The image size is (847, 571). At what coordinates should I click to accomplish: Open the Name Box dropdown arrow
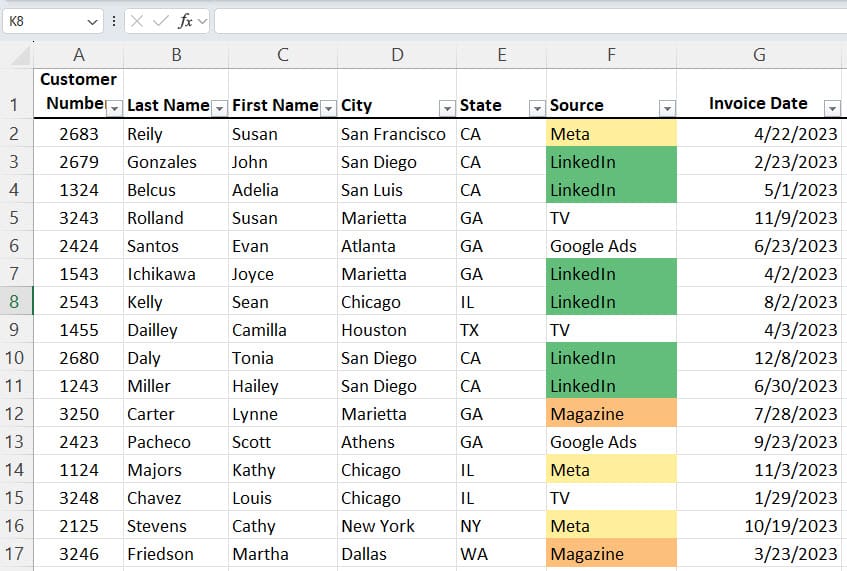pos(92,22)
